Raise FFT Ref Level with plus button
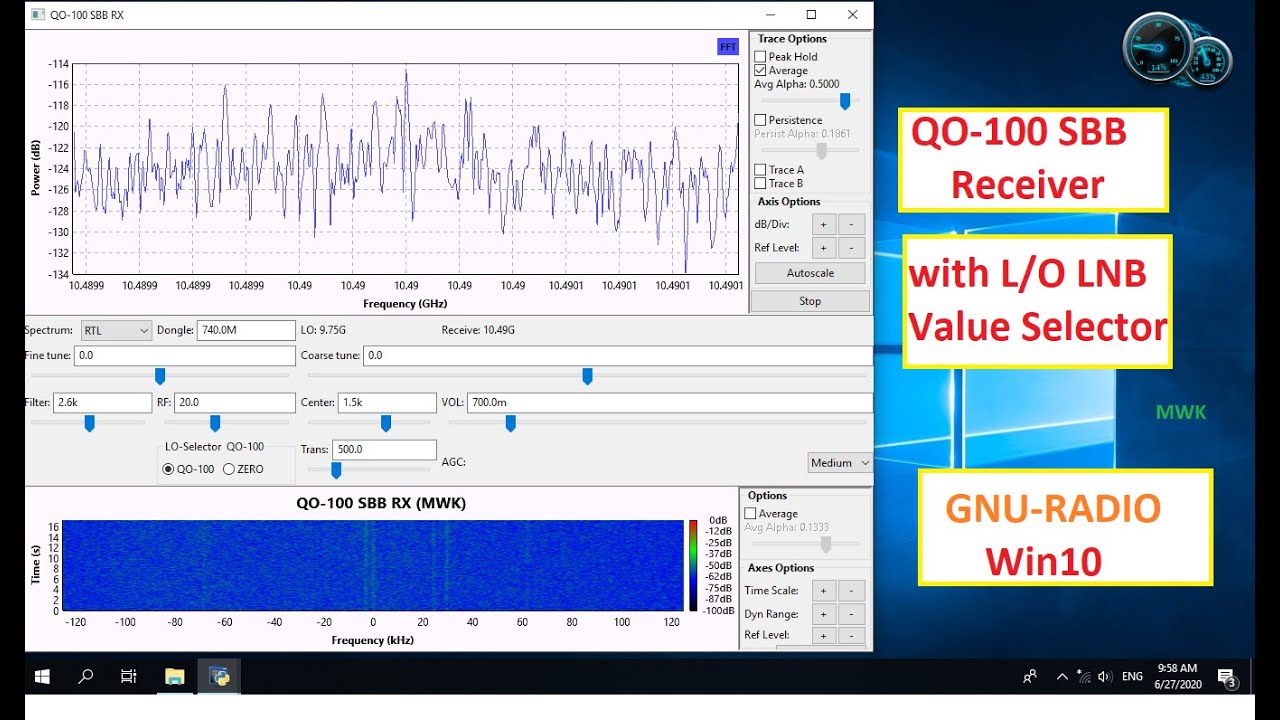 click(x=823, y=248)
